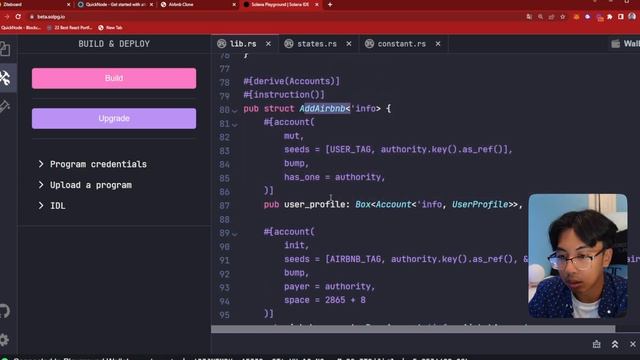Viewport: 640px width, 360px height.
Task: Switch to the states.rs tab
Action: (317, 44)
